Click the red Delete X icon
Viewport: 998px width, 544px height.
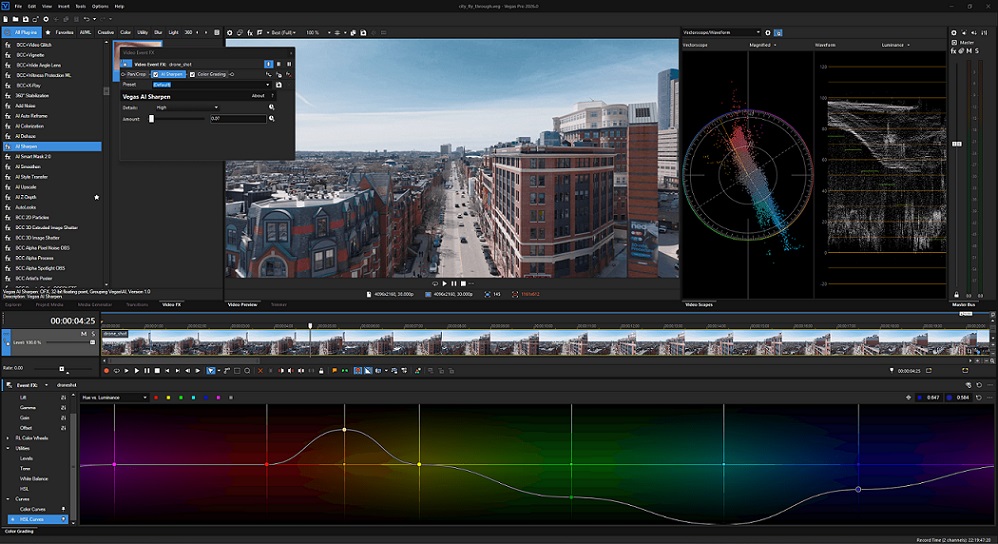tap(260, 370)
